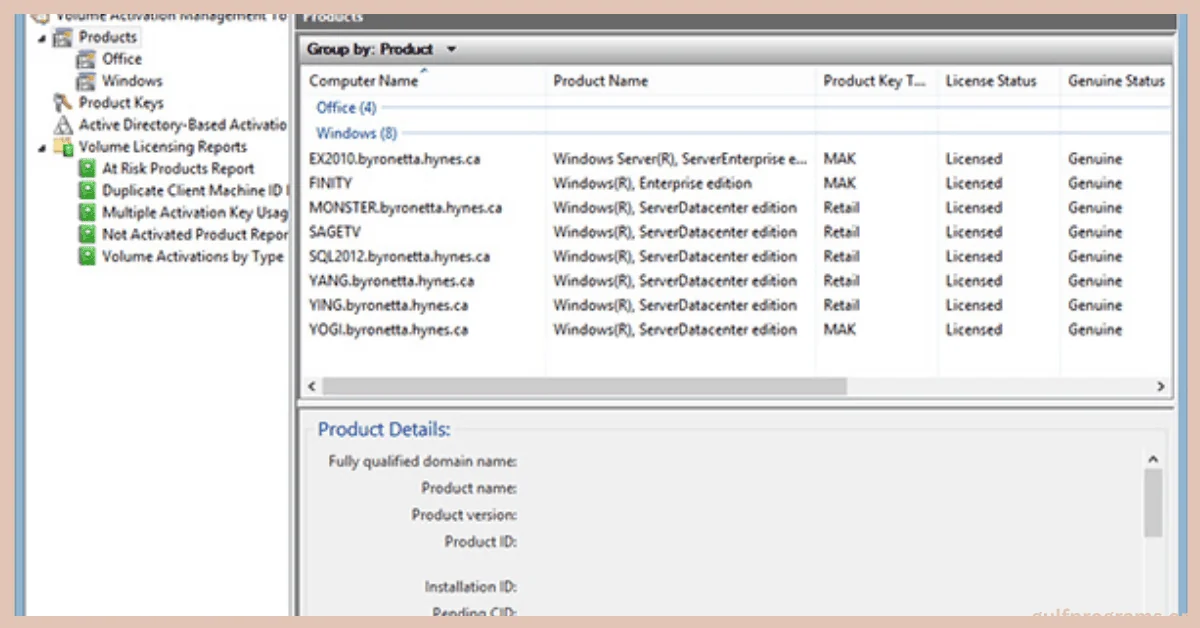Select the Office tree item
Viewport: 1200px width, 628px height.
point(122,59)
